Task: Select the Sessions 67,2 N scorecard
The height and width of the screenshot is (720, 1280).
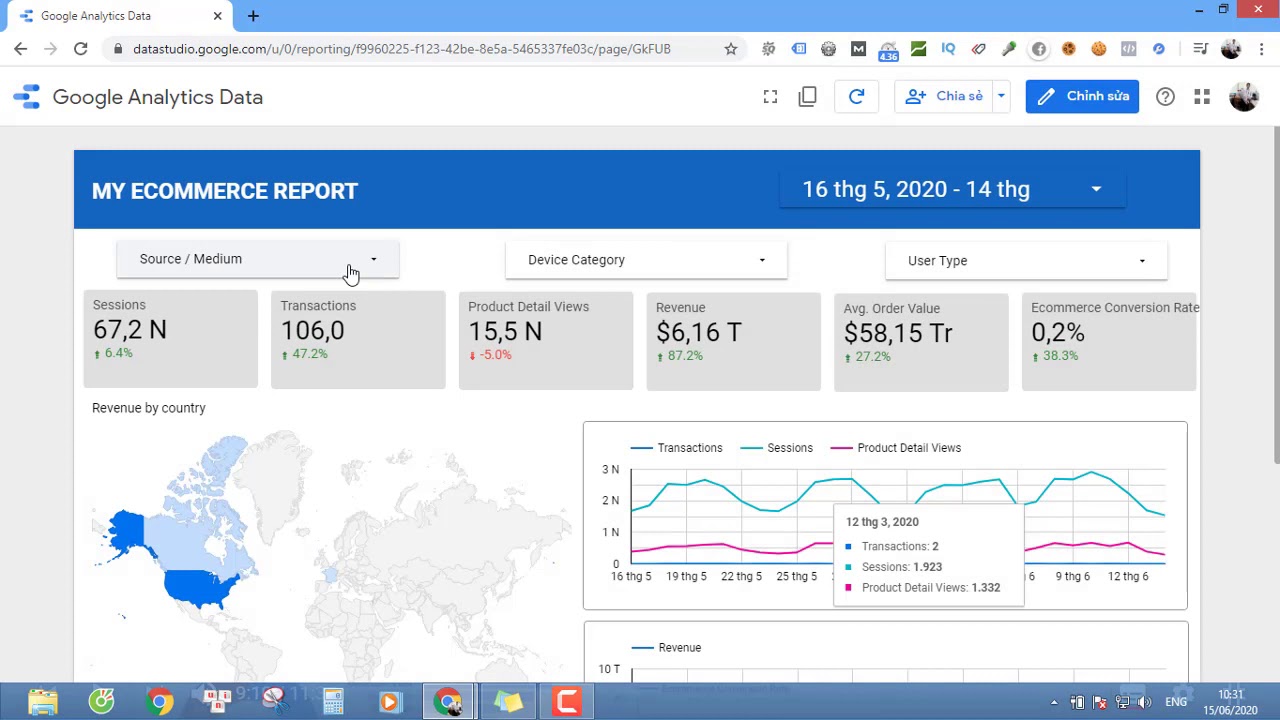Action: coord(170,339)
